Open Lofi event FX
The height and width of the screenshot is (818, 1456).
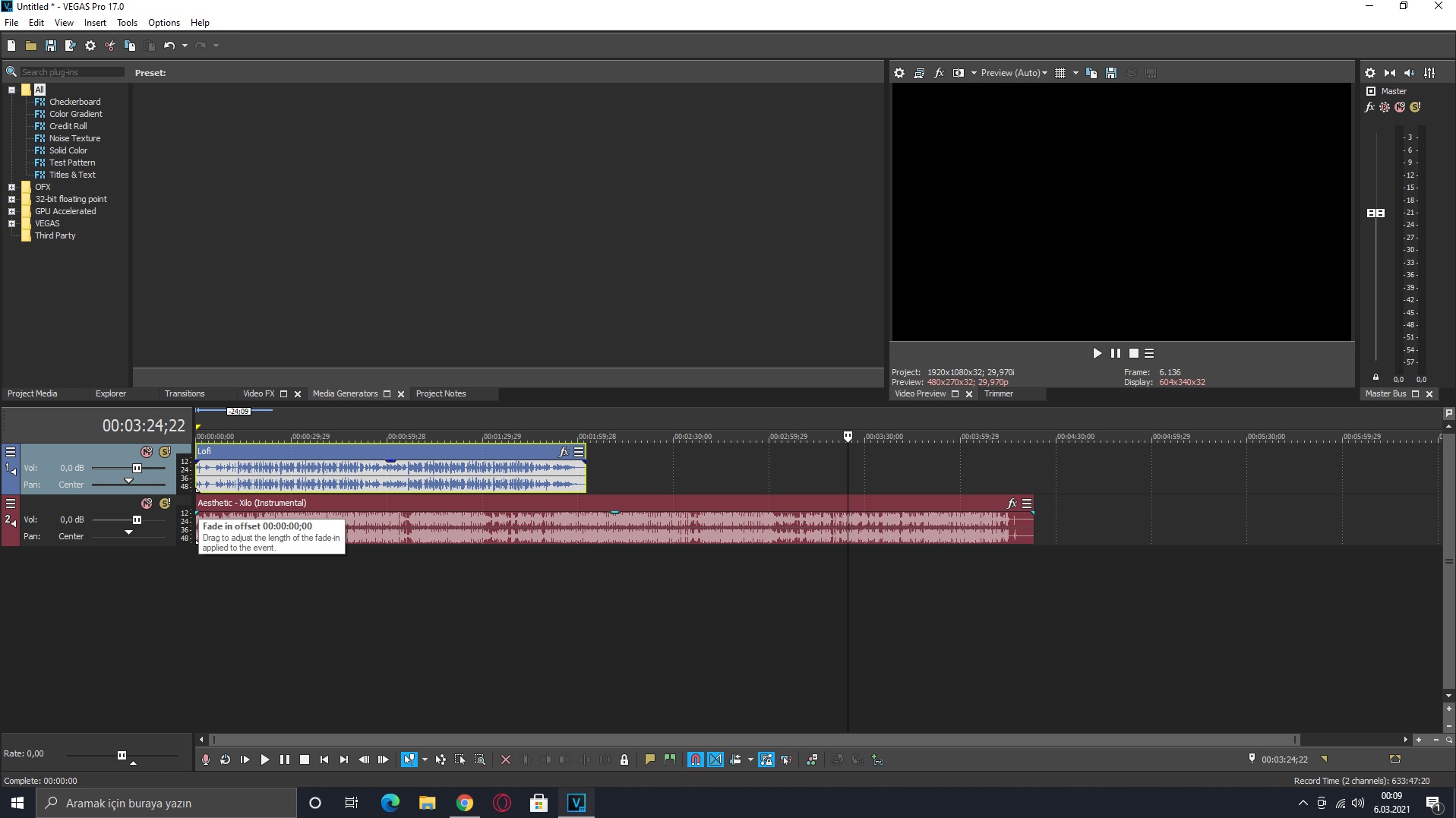click(x=564, y=452)
